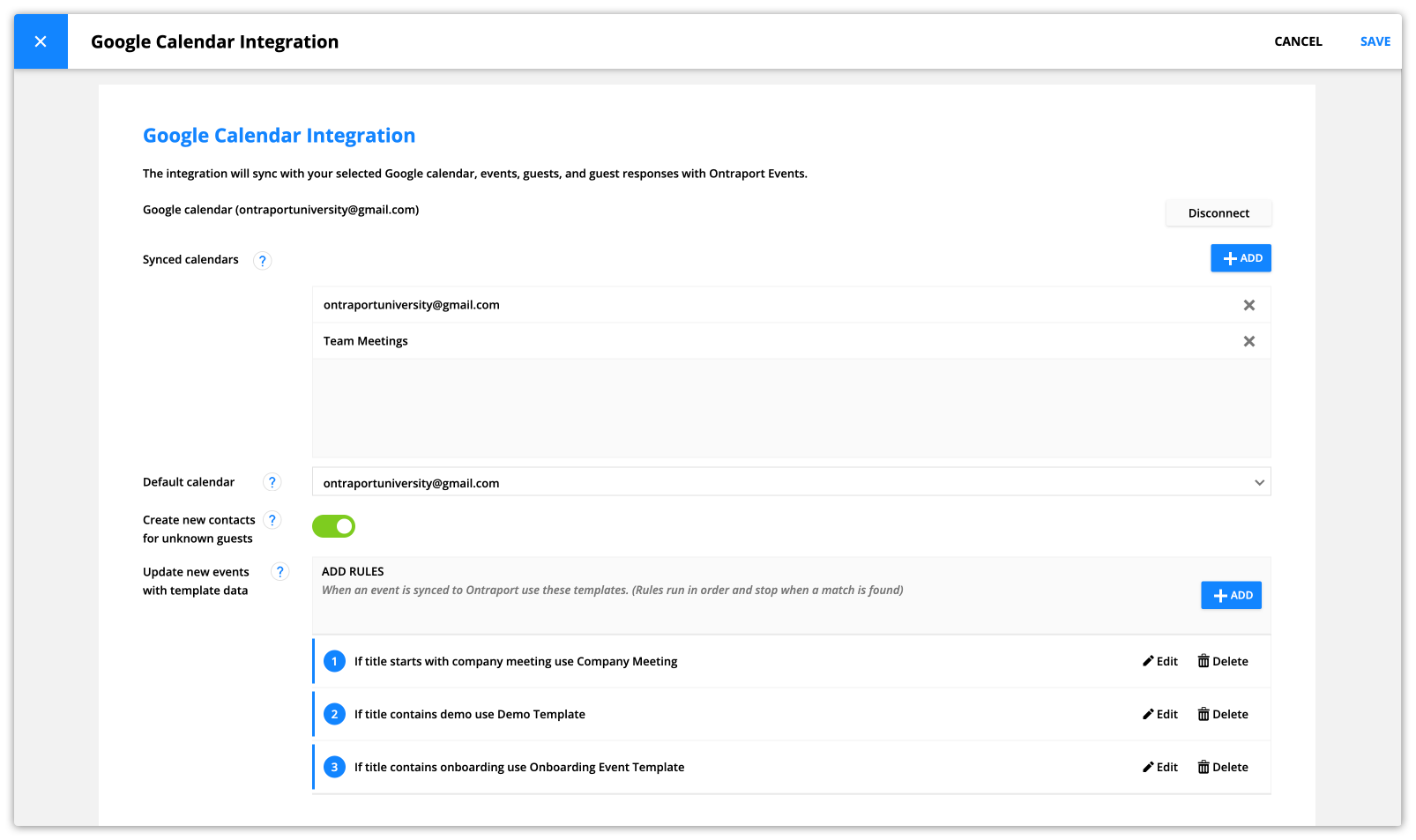Edit the company meeting rule
Screen dimensions: 1416x840
tap(1160, 662)
